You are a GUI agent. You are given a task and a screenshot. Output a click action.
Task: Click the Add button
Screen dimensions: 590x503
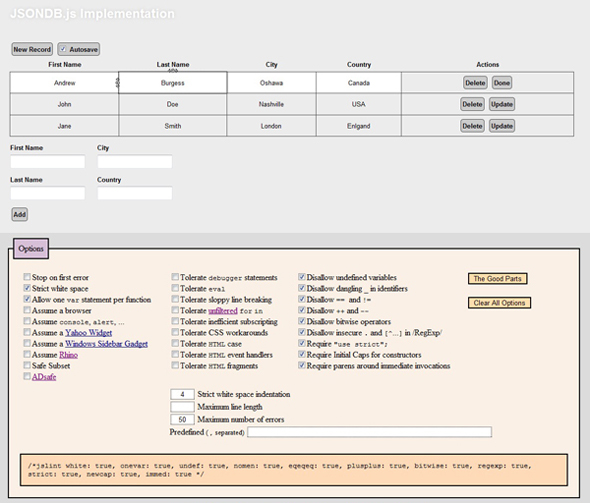[20, 214]
